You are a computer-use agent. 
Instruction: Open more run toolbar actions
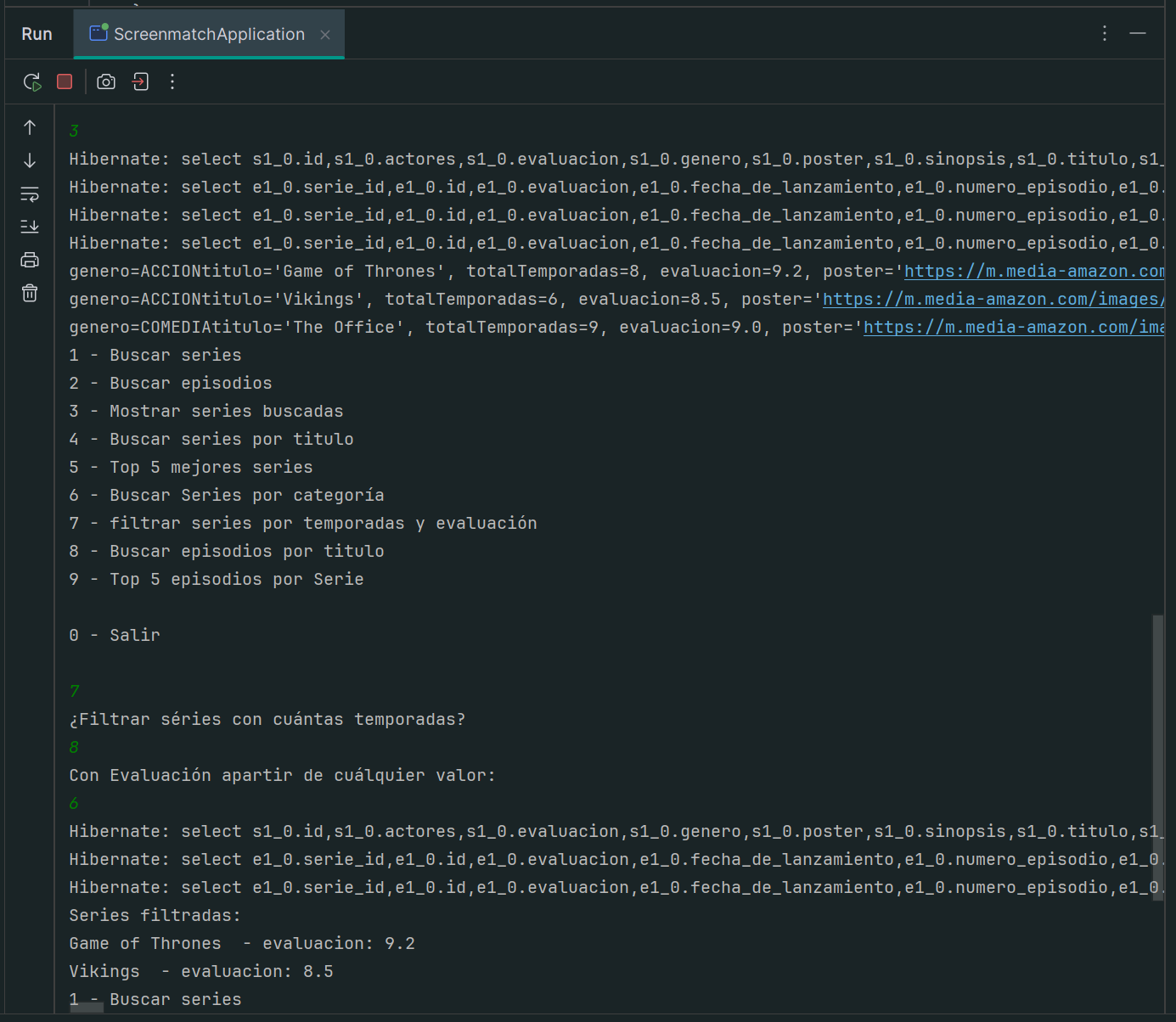[172, 81]
